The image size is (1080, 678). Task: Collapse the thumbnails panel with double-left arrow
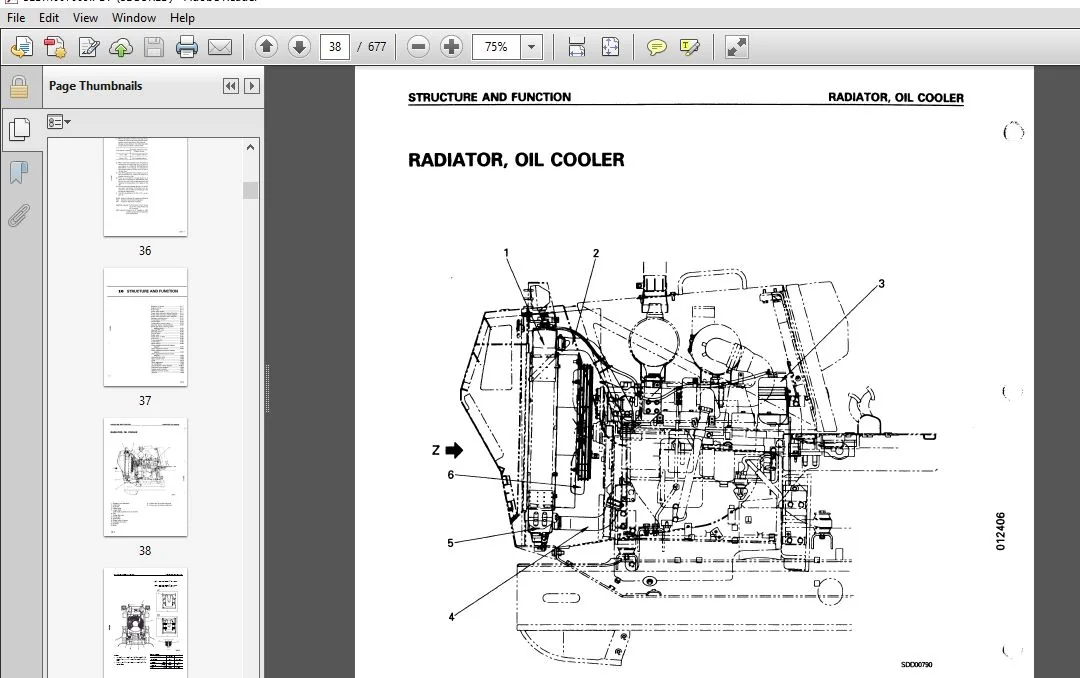coord(231,86)
